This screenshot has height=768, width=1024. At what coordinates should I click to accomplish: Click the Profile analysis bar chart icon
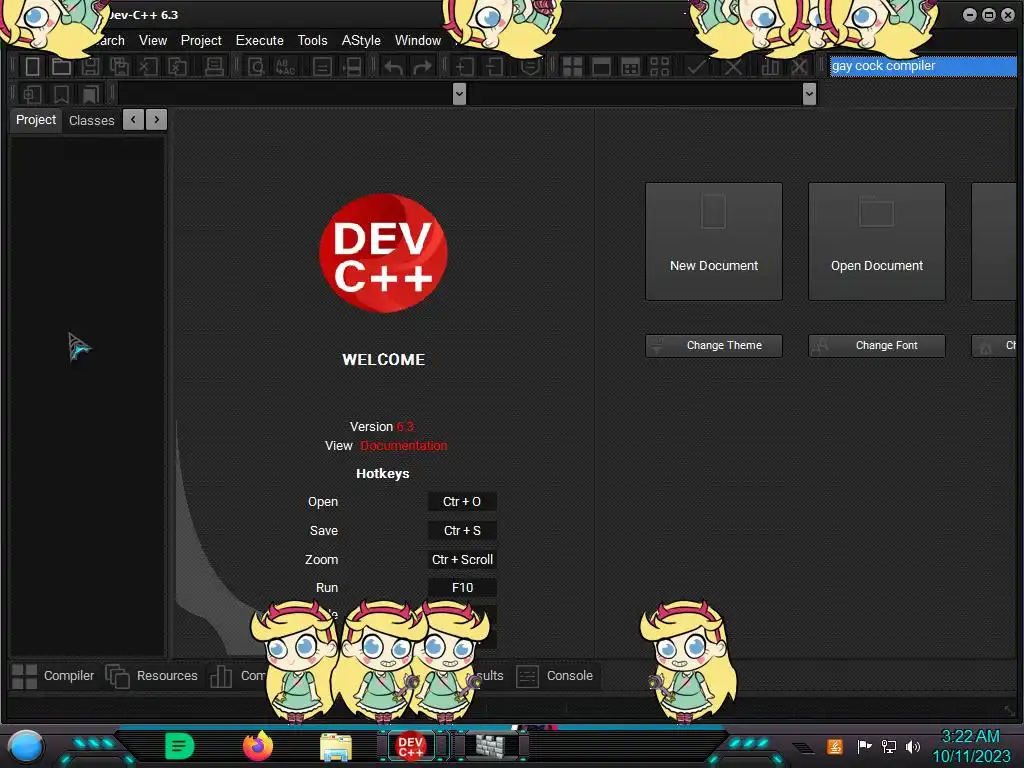[770, 67]
